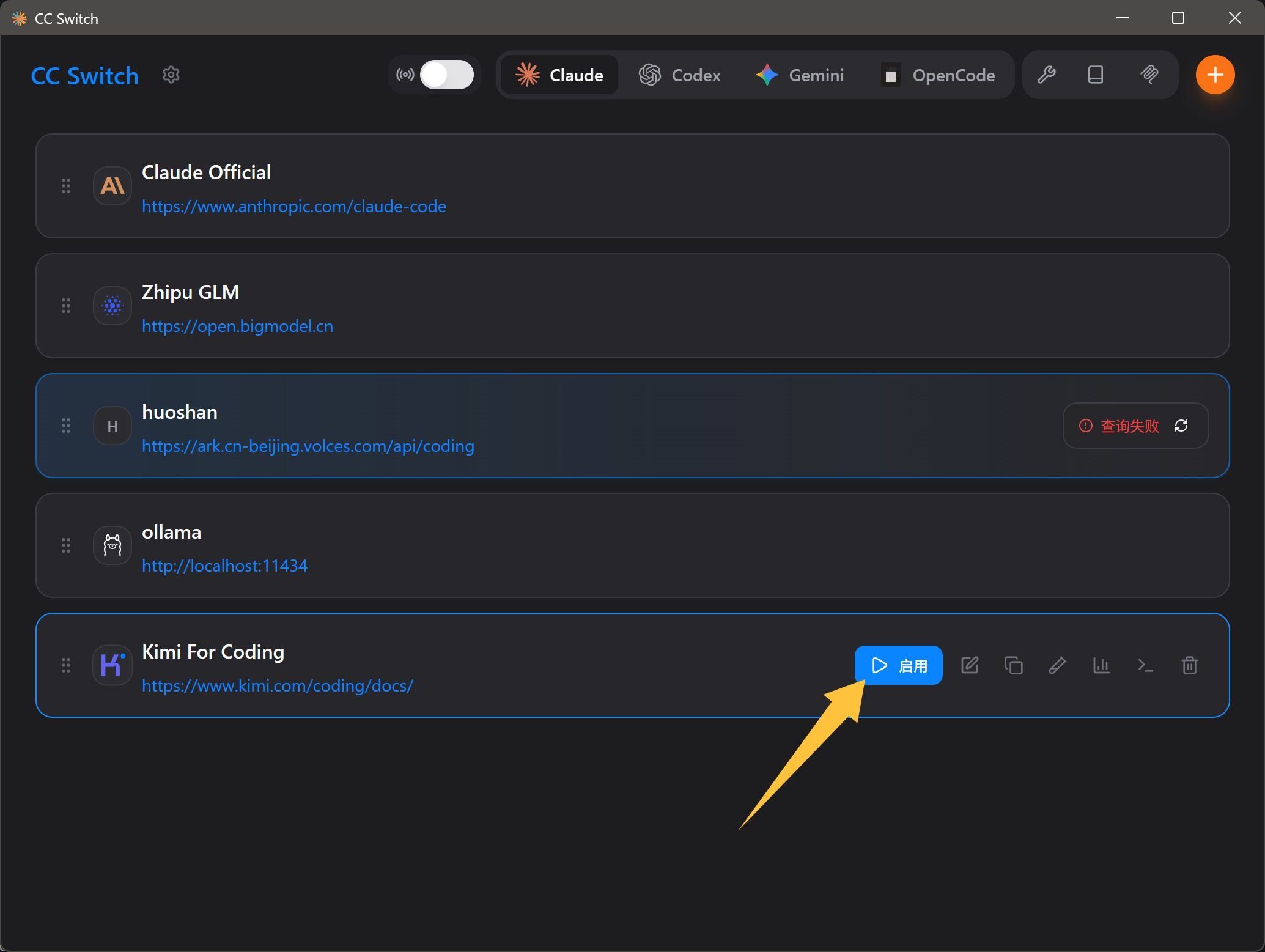The width and height of the screenshot is (1265, 952).
Task: Open settings gear next to CC Switch
Action: [x=171, y=75]
